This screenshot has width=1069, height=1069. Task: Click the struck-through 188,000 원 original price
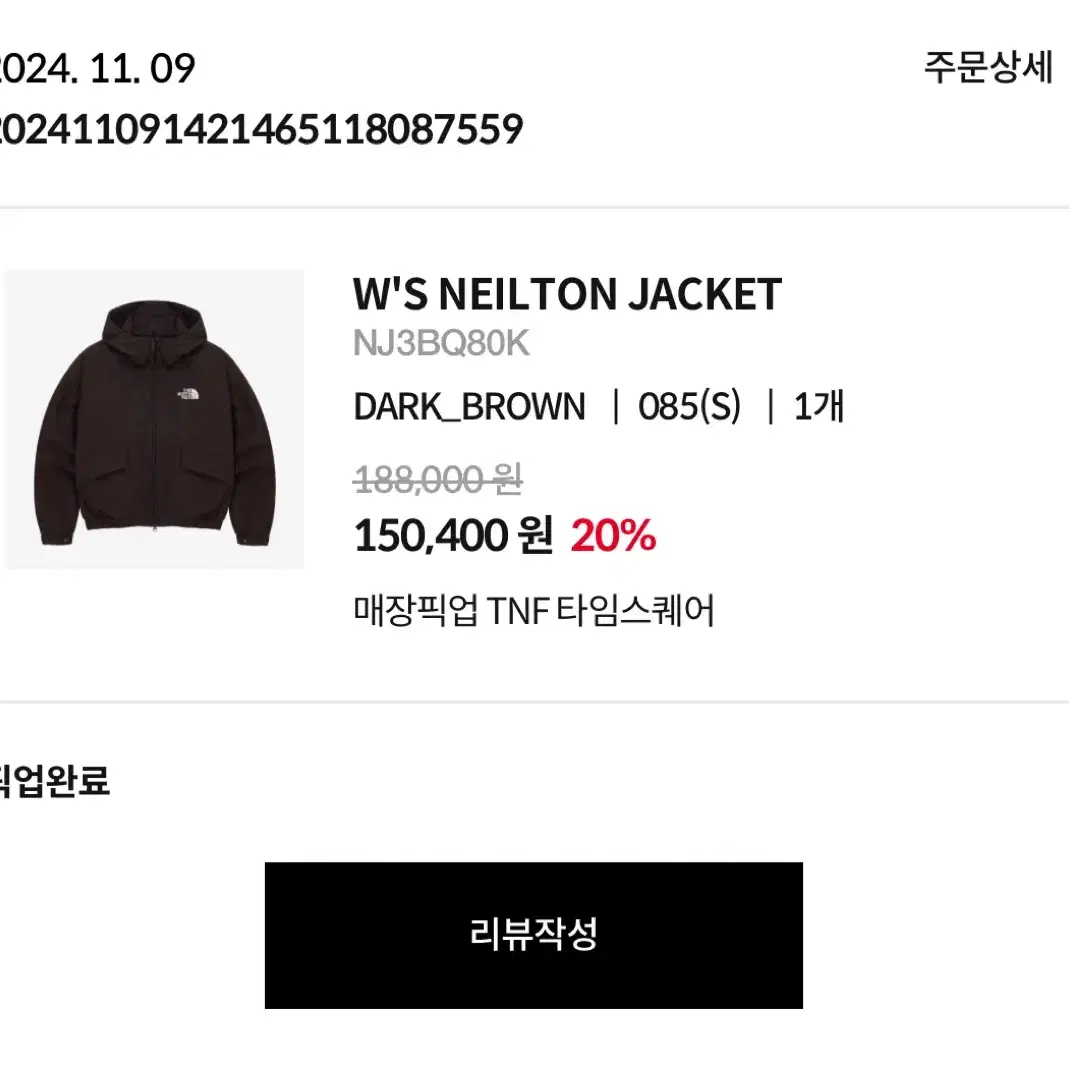pos(438,479)
